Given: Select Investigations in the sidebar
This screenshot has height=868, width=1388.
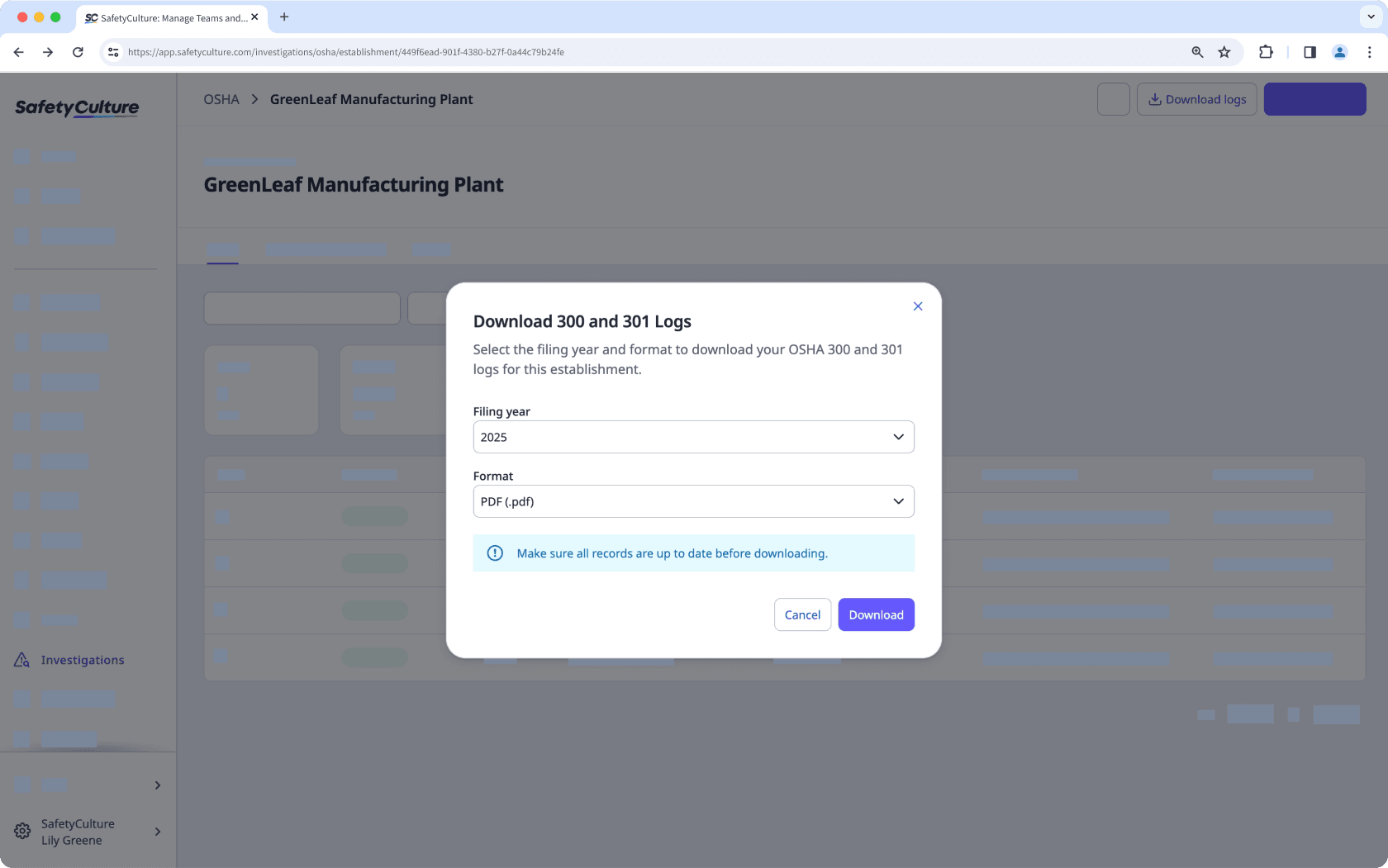Looking at the screenshot, I should tap(83, 659).
